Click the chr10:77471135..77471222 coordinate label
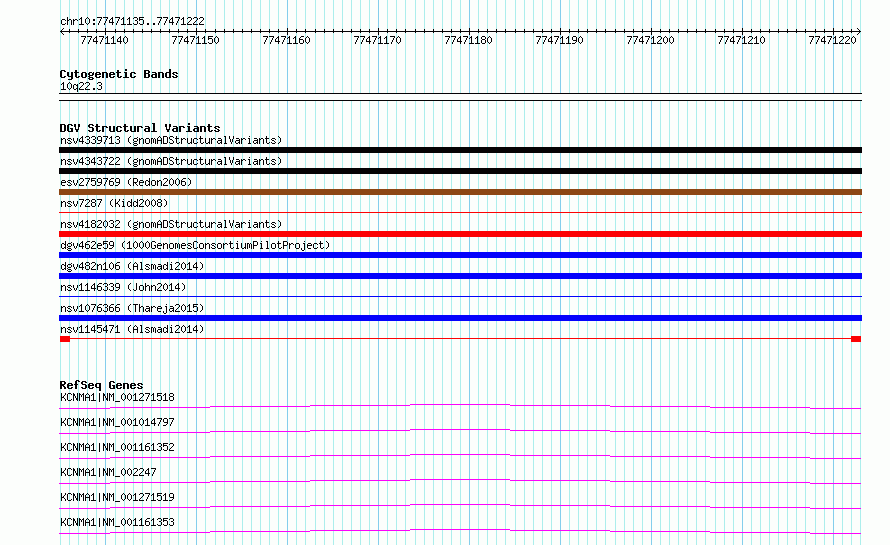 click(x=132, y=21)
